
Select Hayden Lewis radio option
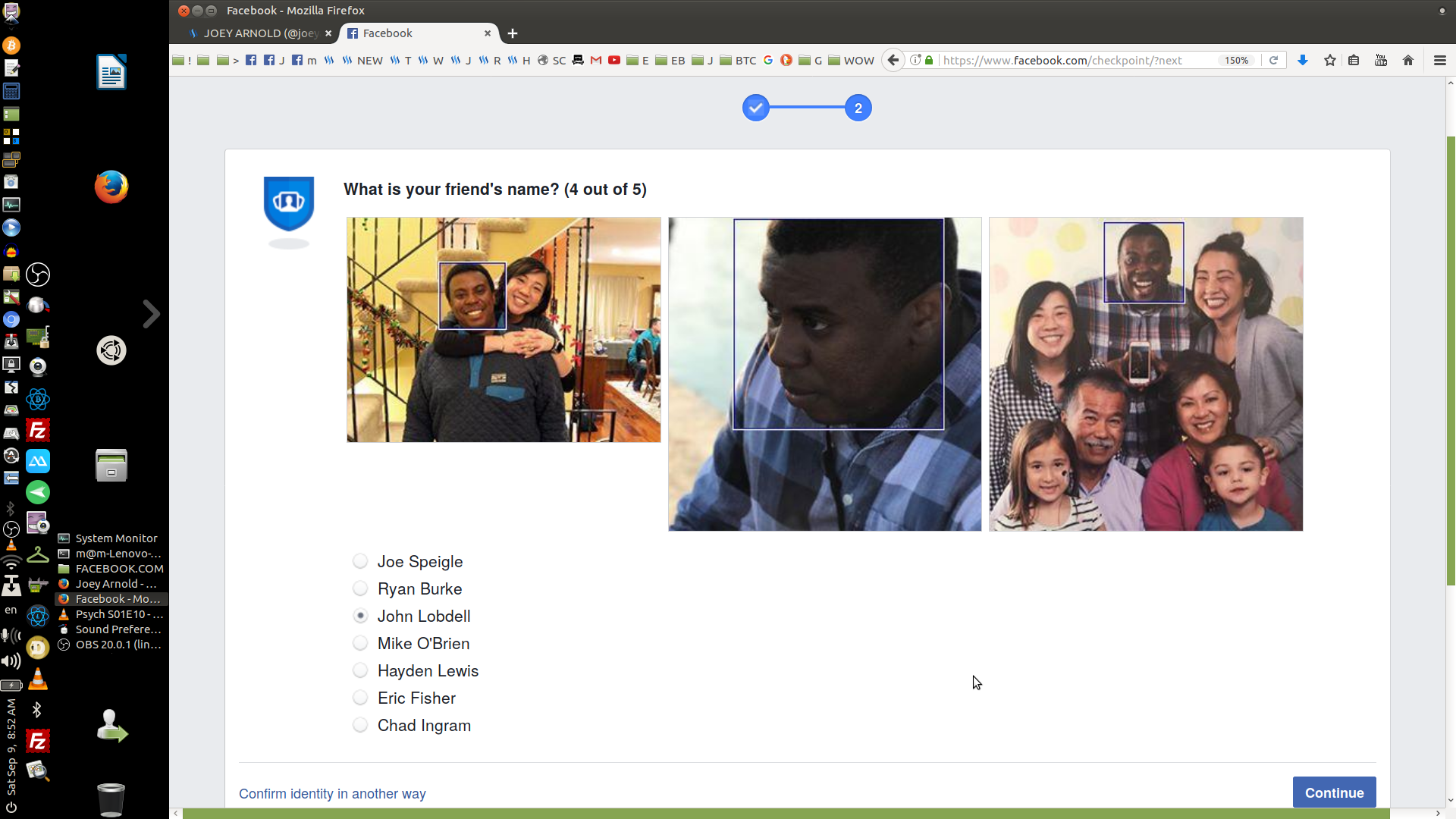point(360,670)
